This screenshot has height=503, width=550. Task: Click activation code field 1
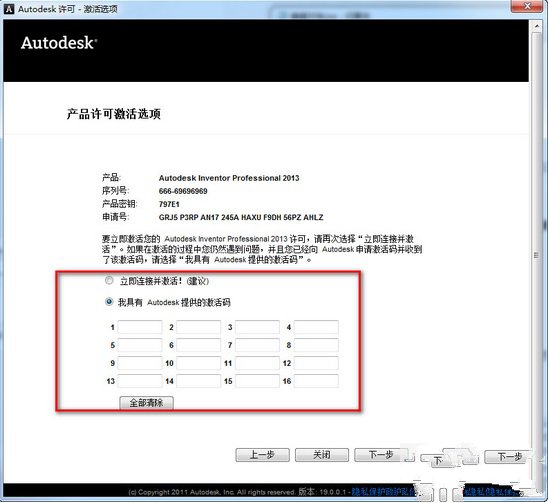coord(140,327)
